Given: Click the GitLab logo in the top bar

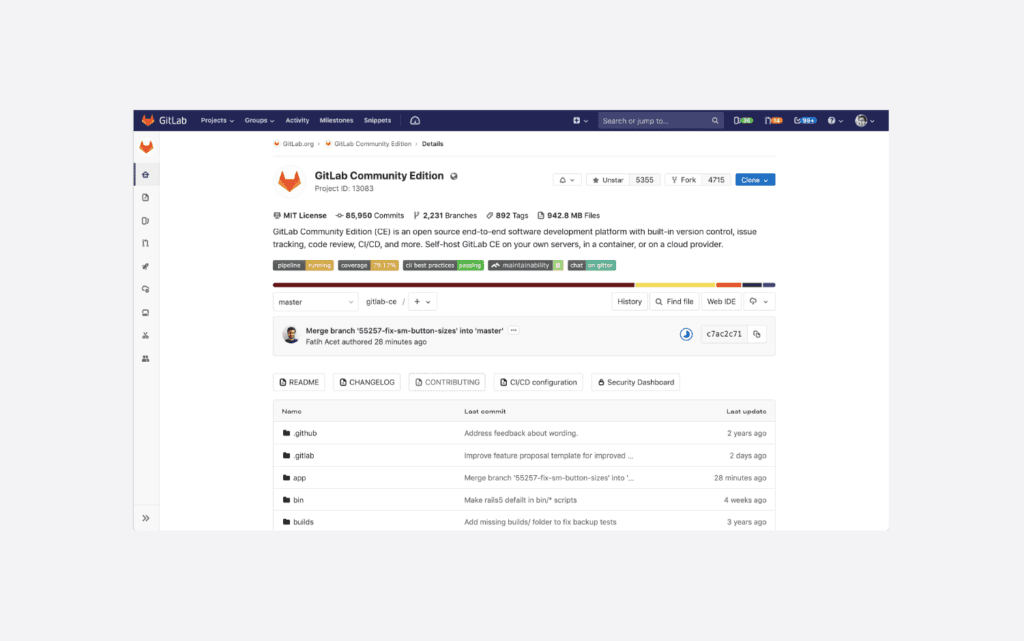Looking at the screenshot, I should click(x=164, y=121).
